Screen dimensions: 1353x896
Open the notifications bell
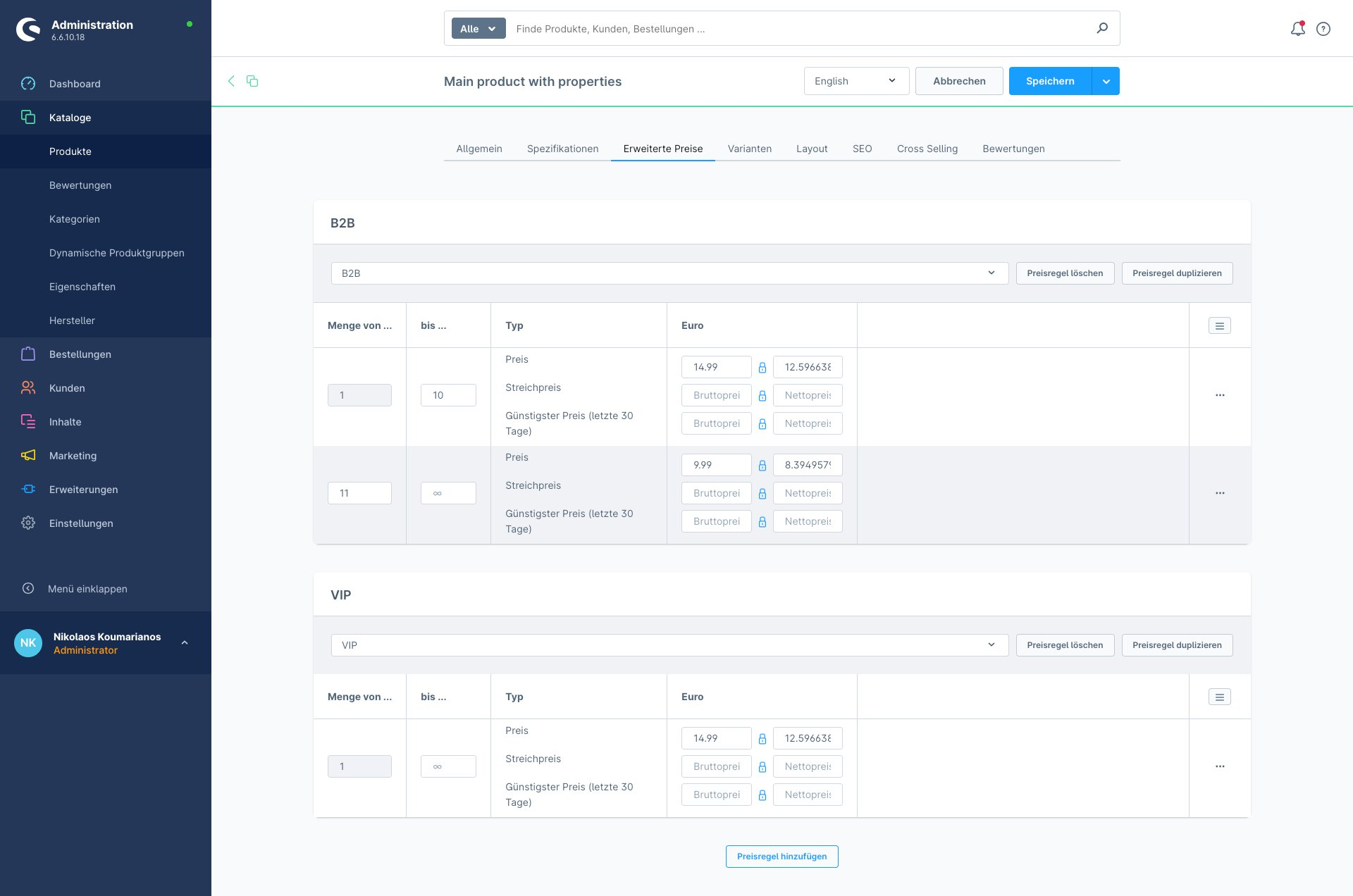(1297, 29)
